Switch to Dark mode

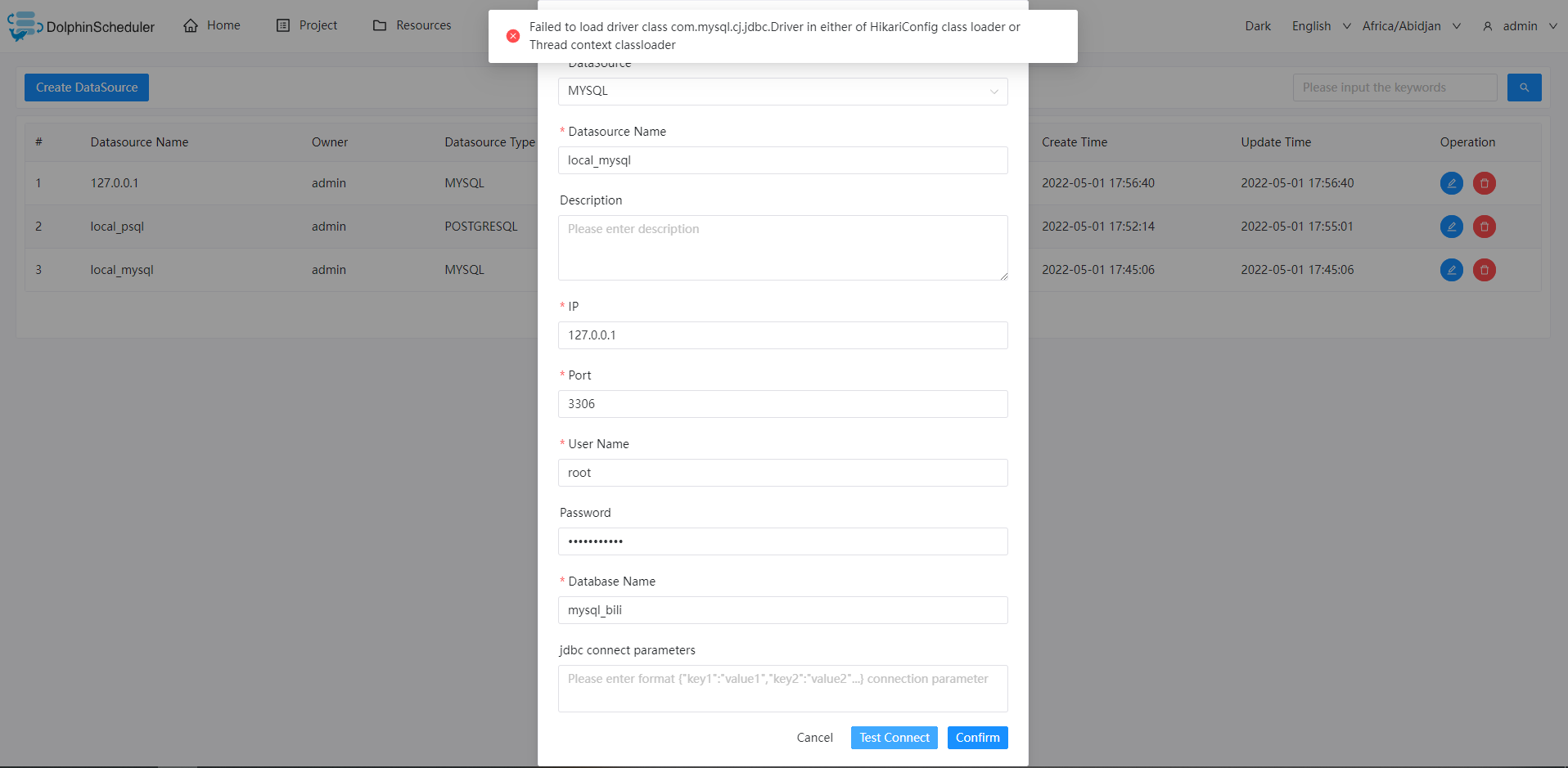point(1257,25)
